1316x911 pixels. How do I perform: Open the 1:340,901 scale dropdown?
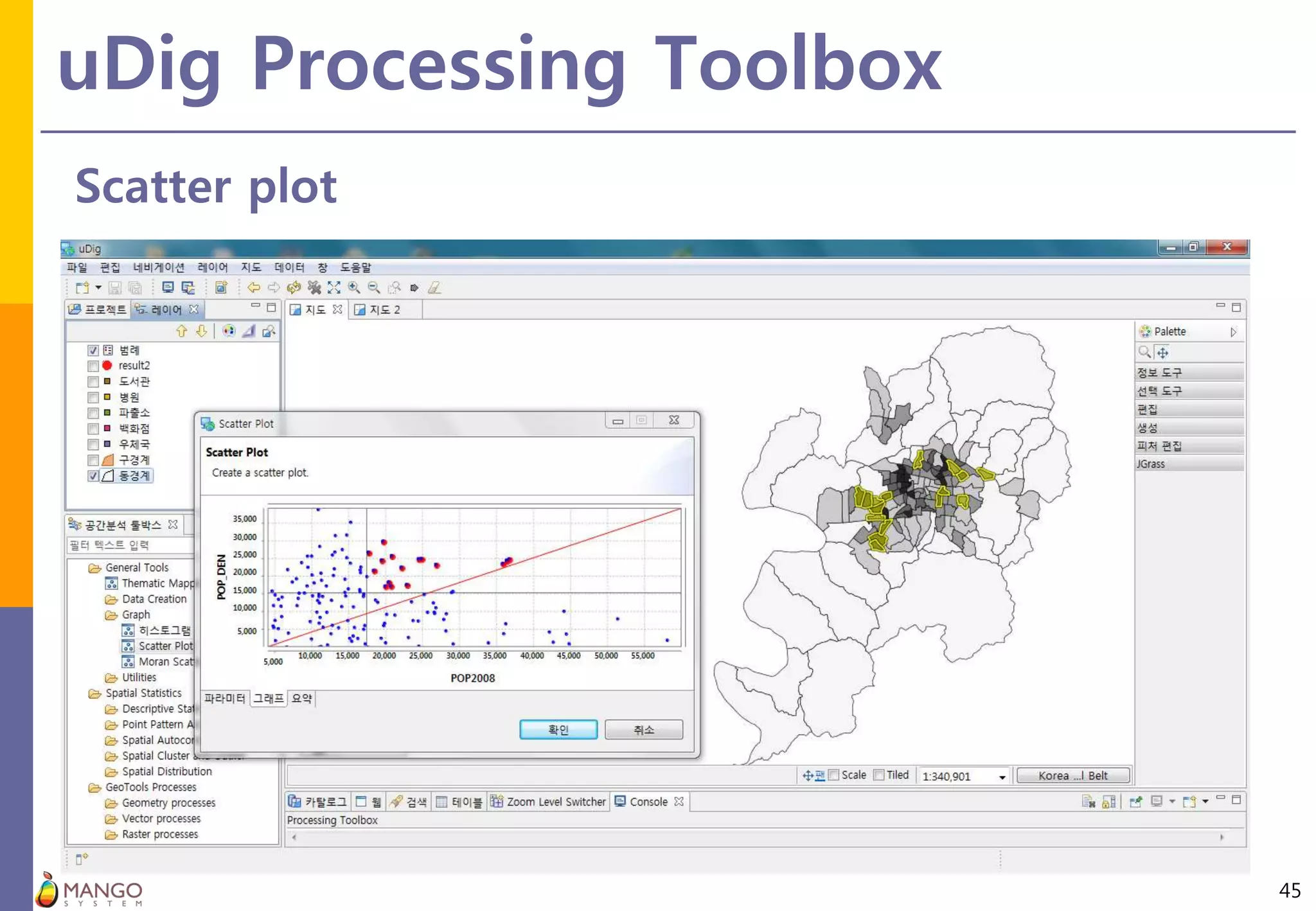click(1002, 777)
